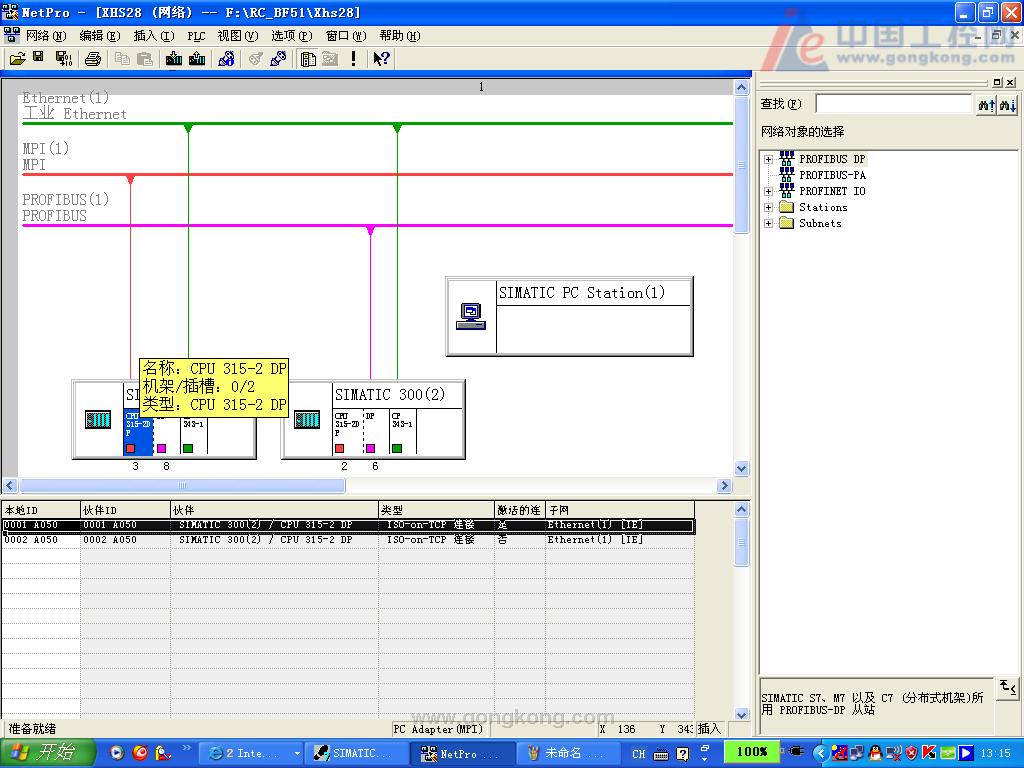Click the search upward binoculars button

pos(986,104)
